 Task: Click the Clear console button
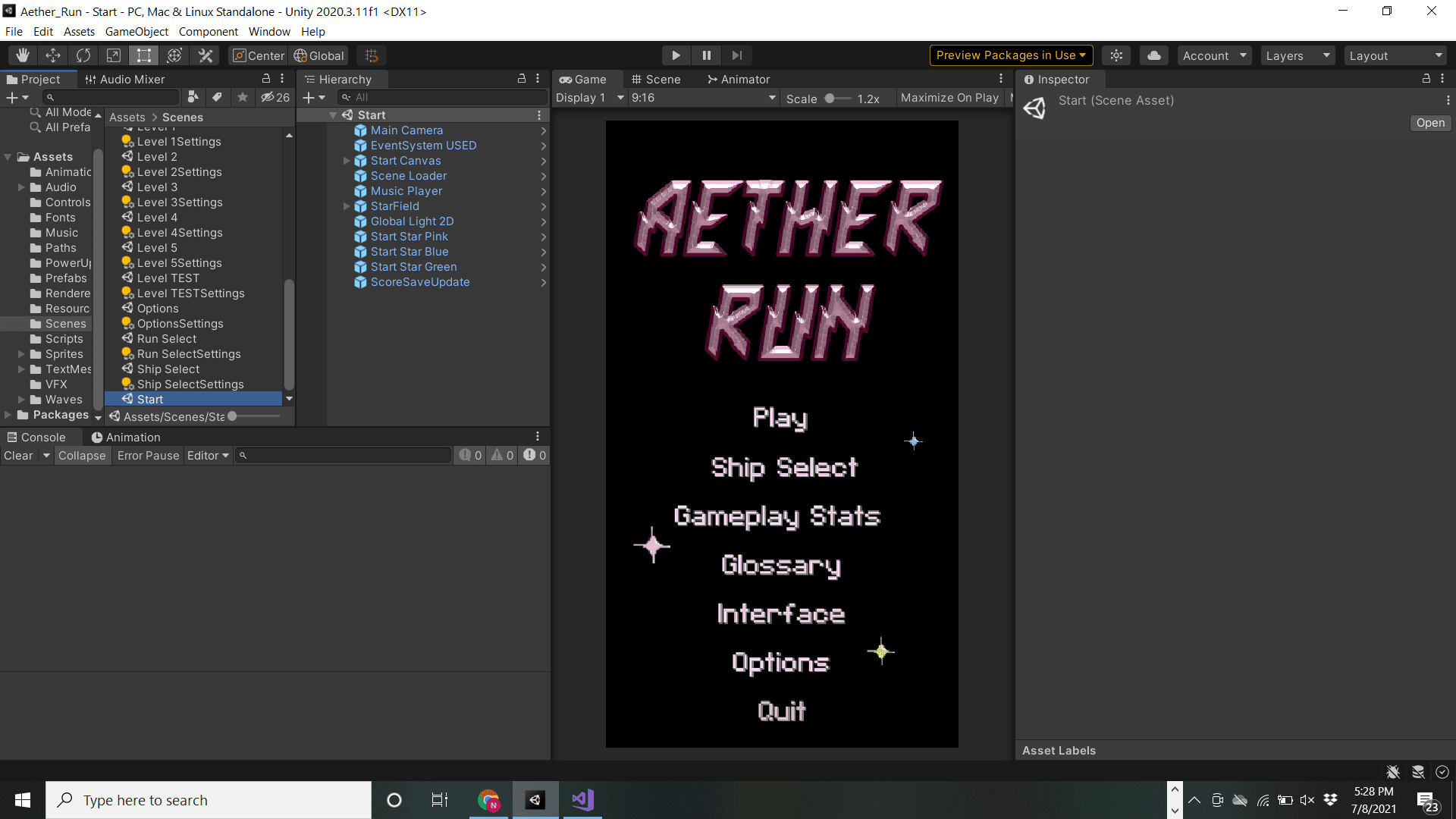[18, 455]
